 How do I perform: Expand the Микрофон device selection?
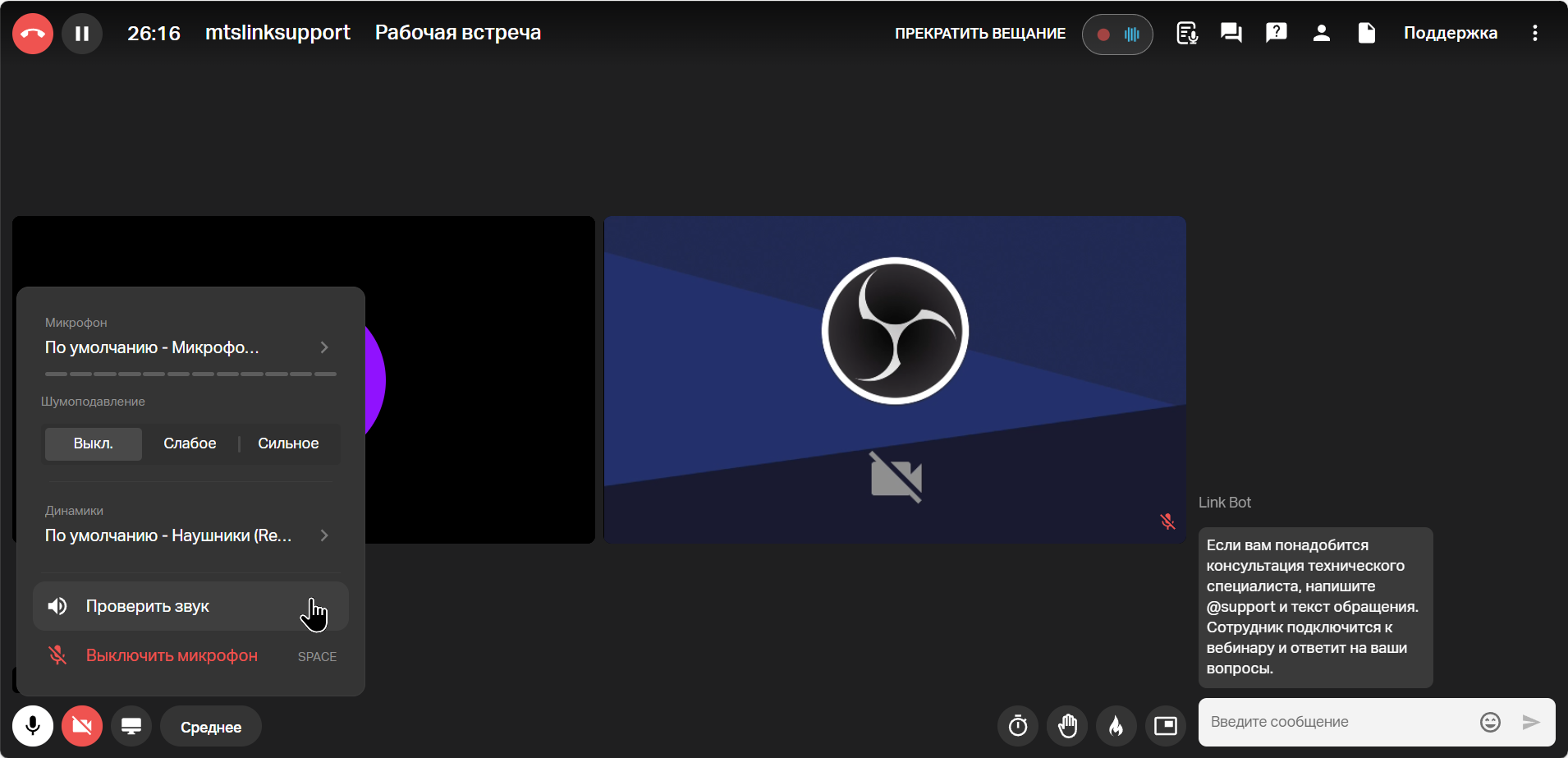[189, 347]
